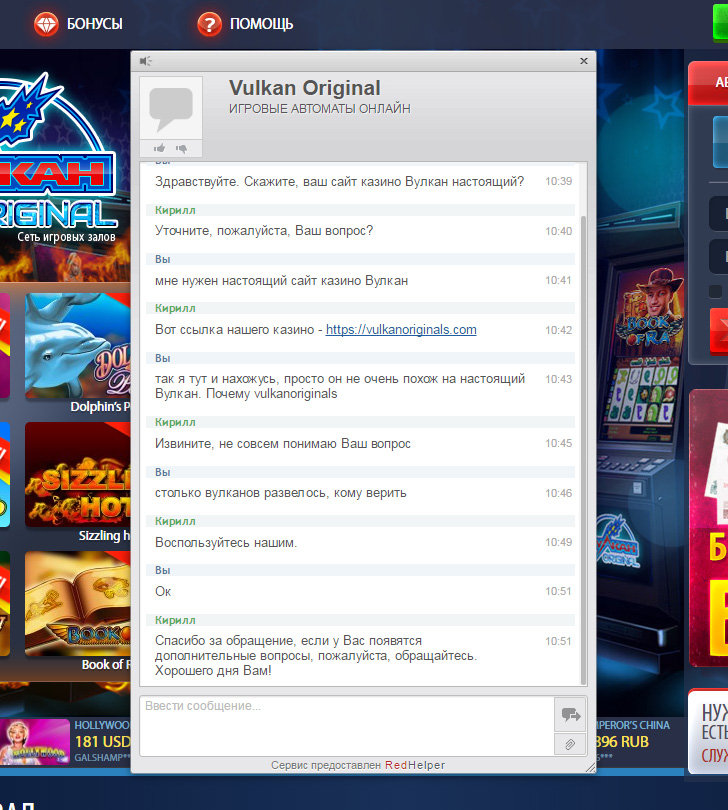The height and width of the screenshot is (810, 728).
Task: Open the vulkanoriginals.com link in chat
Action: pyautogui.click(x=401, y=330)
